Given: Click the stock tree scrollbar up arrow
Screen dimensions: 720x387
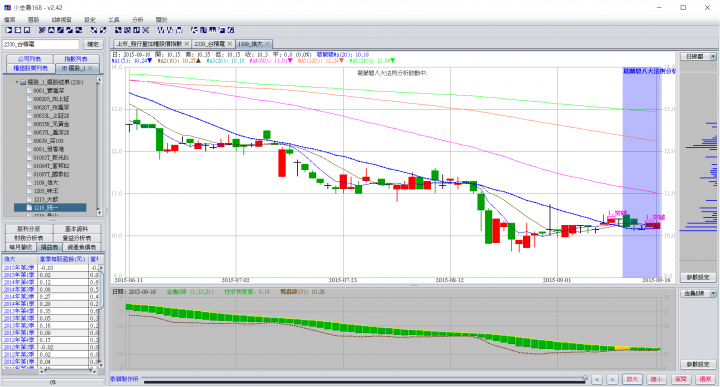Looking at the screenshot, I should coord(99,80).
